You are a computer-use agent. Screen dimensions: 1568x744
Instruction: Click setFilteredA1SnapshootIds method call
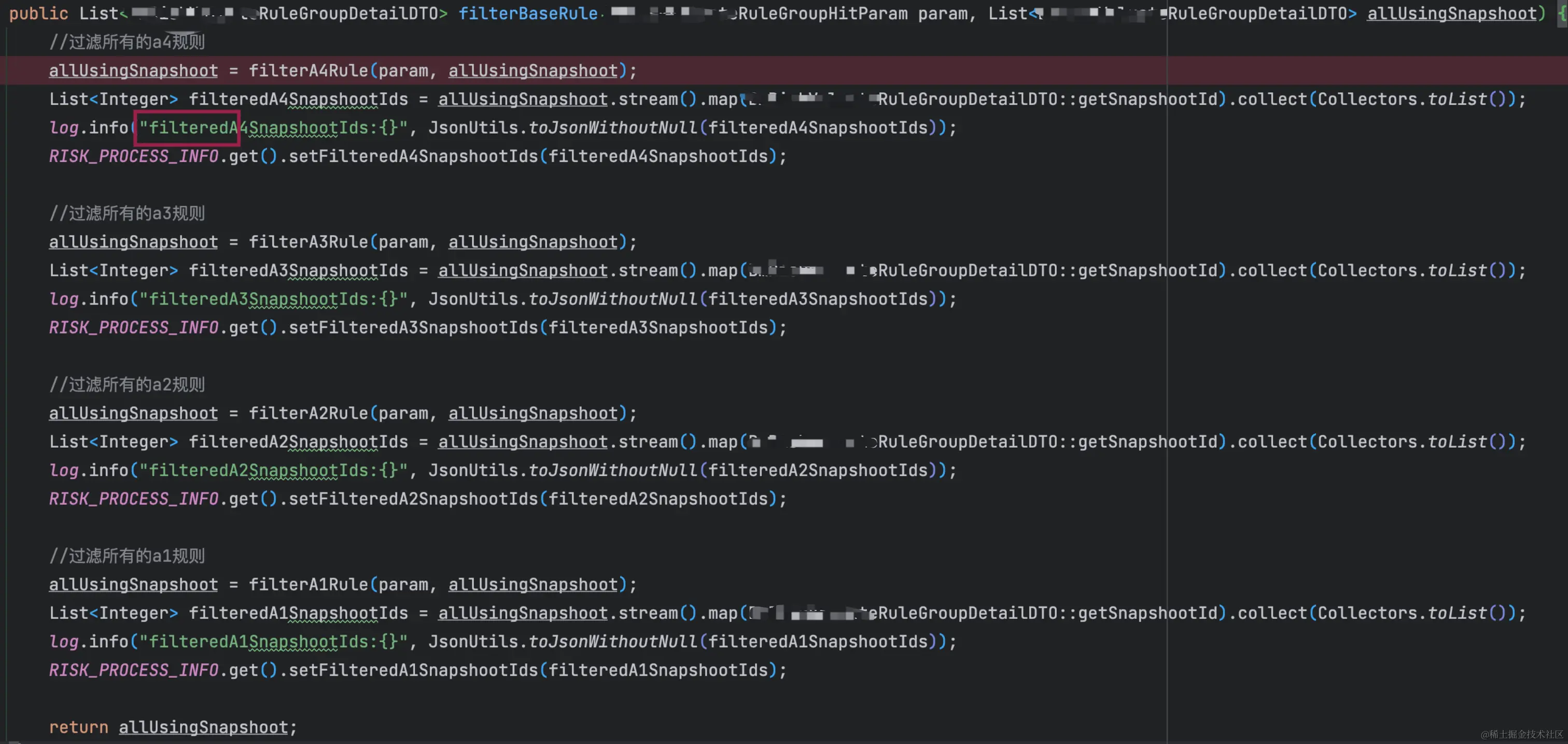click(413, 670)
